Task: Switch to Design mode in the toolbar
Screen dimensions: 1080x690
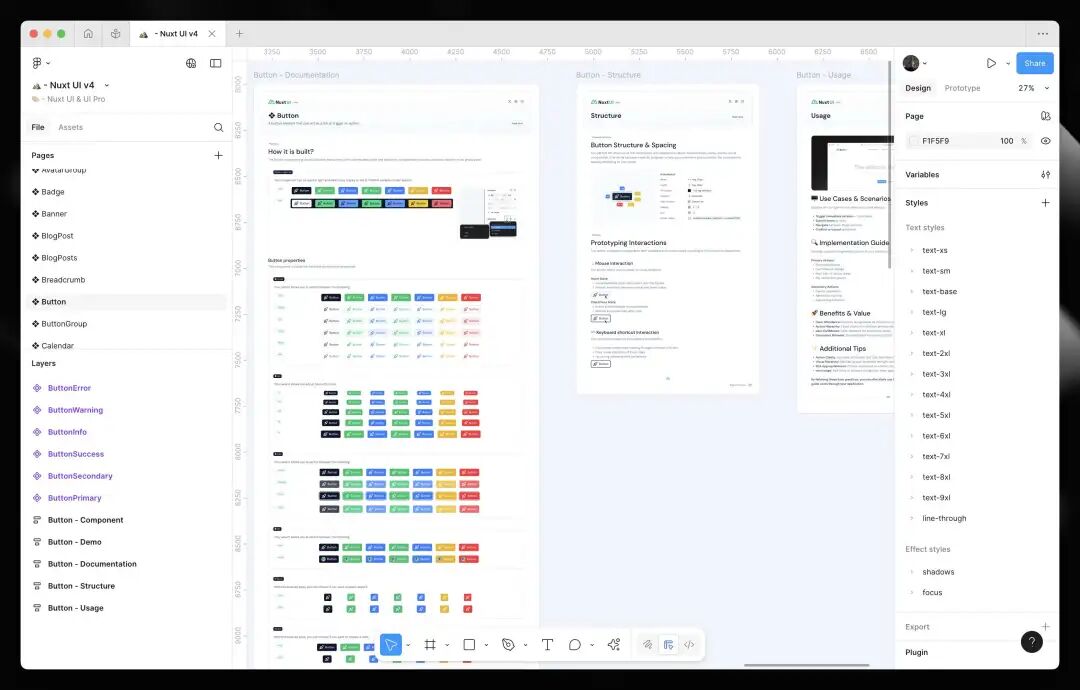Action: 668,645
